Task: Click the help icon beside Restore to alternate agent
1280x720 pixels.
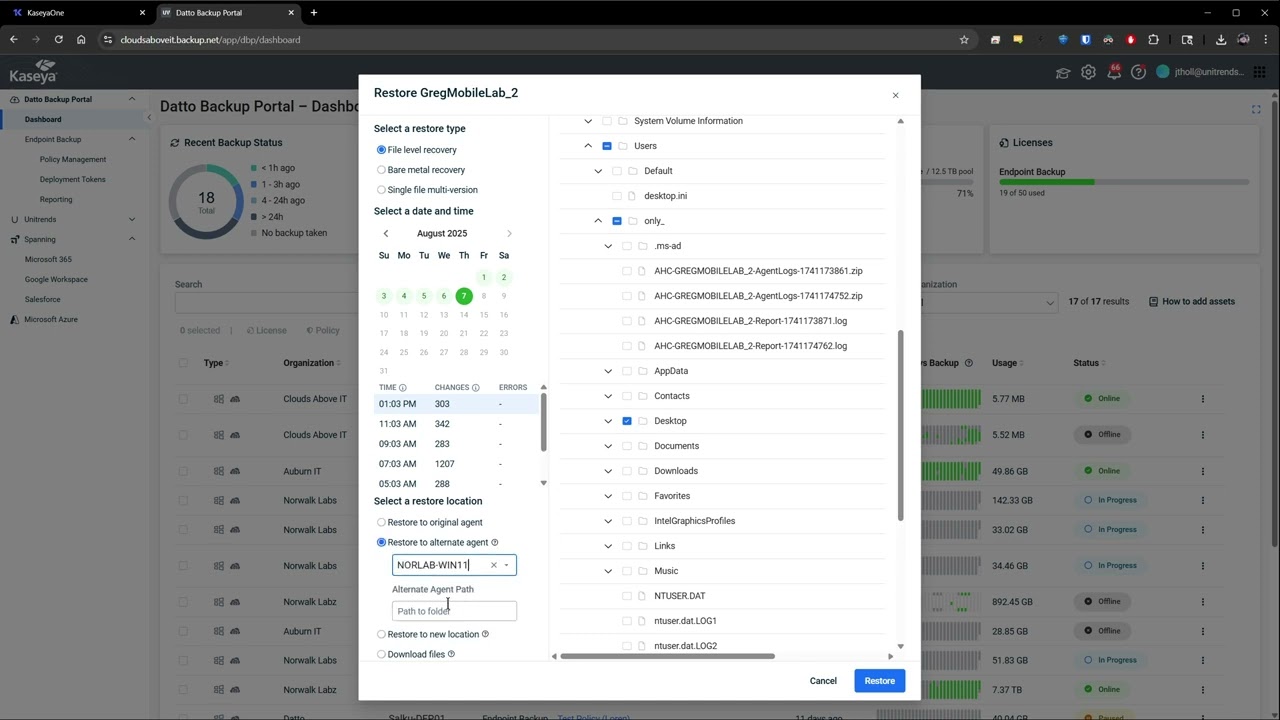Action: tap(494, 542)
